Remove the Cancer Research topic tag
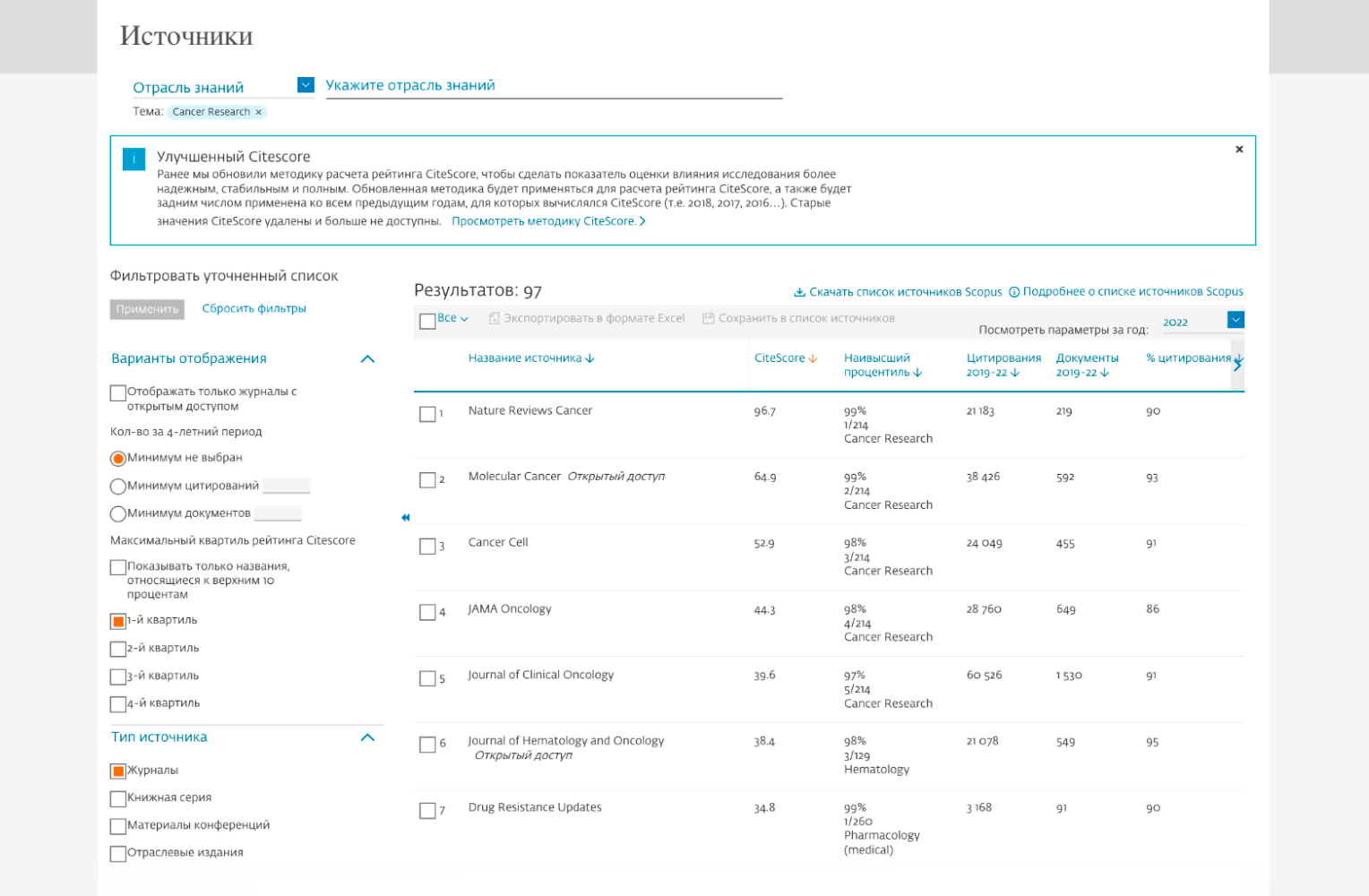Viewport: 1369px width, 896px height. (259, 112)
